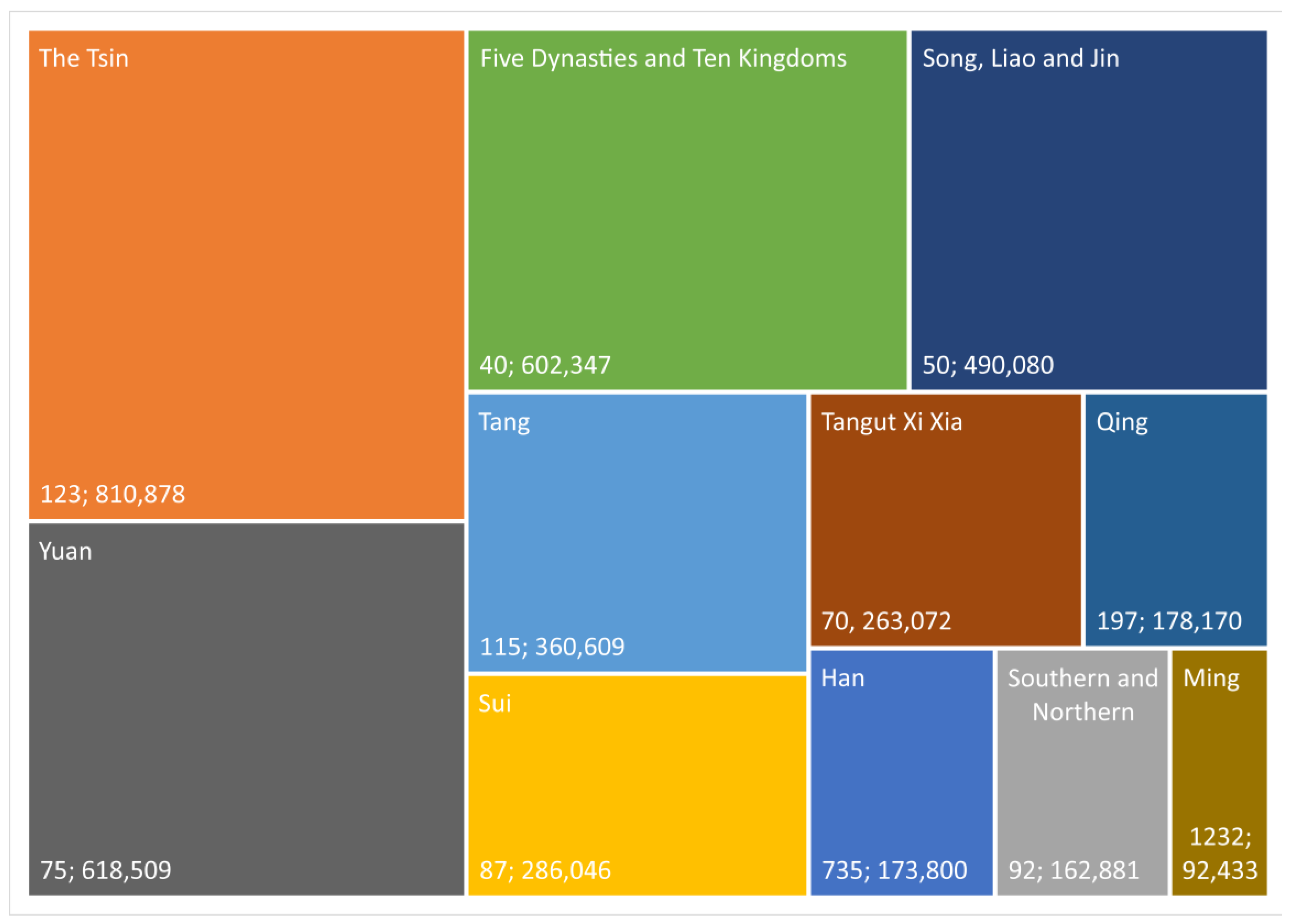Image resolution: width=1303 pixels, height=924 pixels.
Task: Select the green Five Dynasties and Ten Kingdoms block
Action: (x=687, y=210)
